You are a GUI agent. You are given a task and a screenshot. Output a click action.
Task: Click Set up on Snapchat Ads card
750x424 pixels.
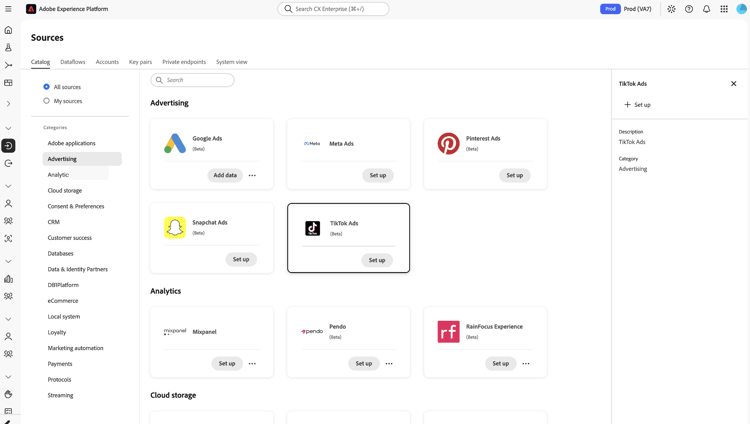pyautogui.click(x=241, y=259)
